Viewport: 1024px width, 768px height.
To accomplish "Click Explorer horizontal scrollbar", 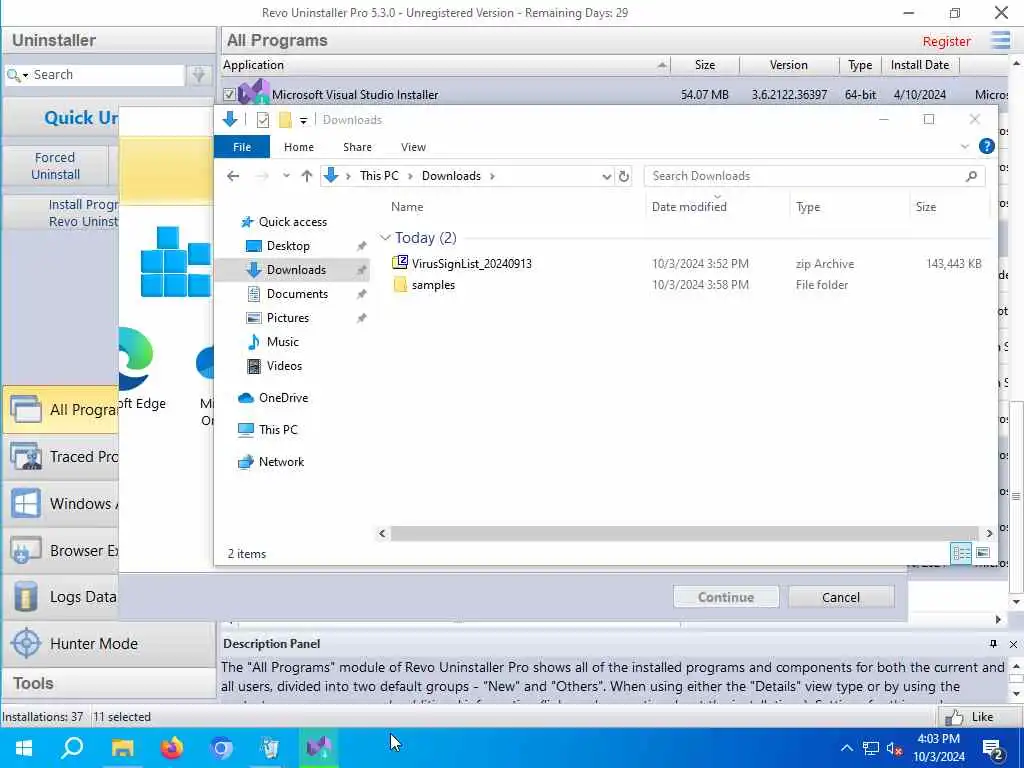I will tap(684, 533).
